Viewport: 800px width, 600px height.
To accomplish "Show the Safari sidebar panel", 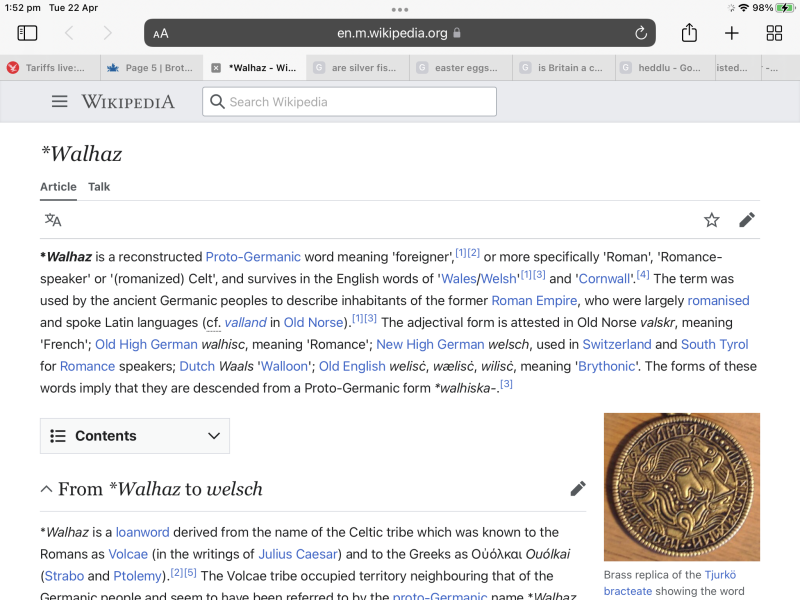I will pos(27,33).
